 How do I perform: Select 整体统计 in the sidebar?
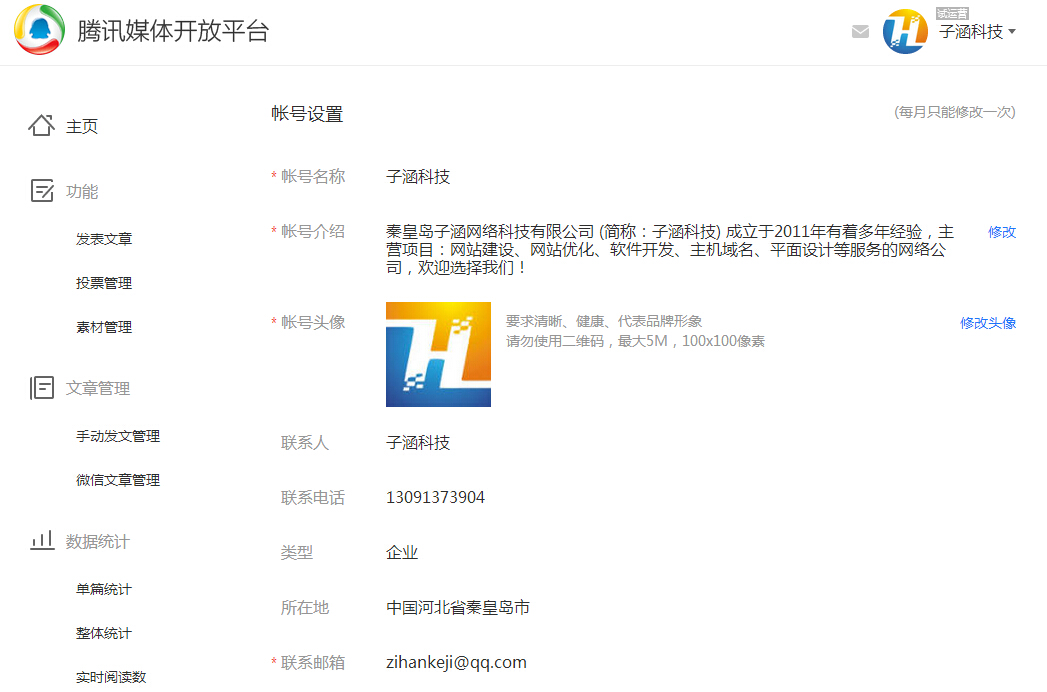point(104,633)
